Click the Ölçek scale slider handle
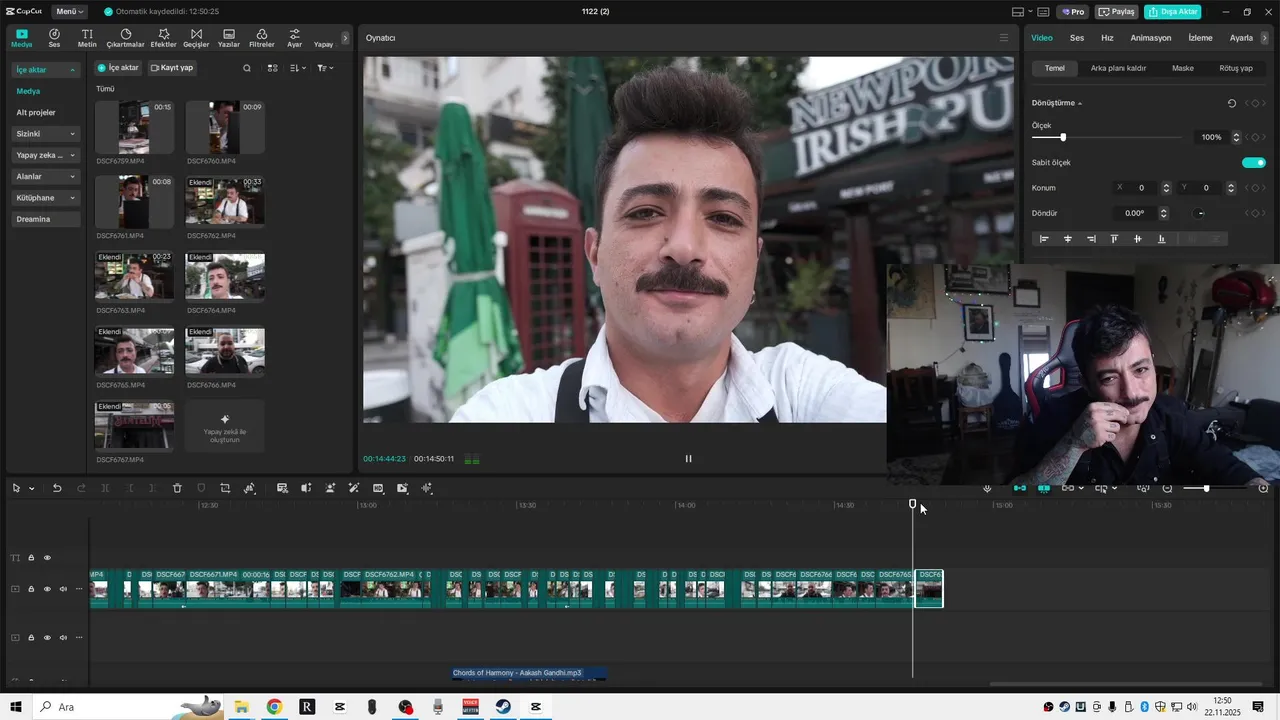The image size is (1280, 720). click(1063, 137)
